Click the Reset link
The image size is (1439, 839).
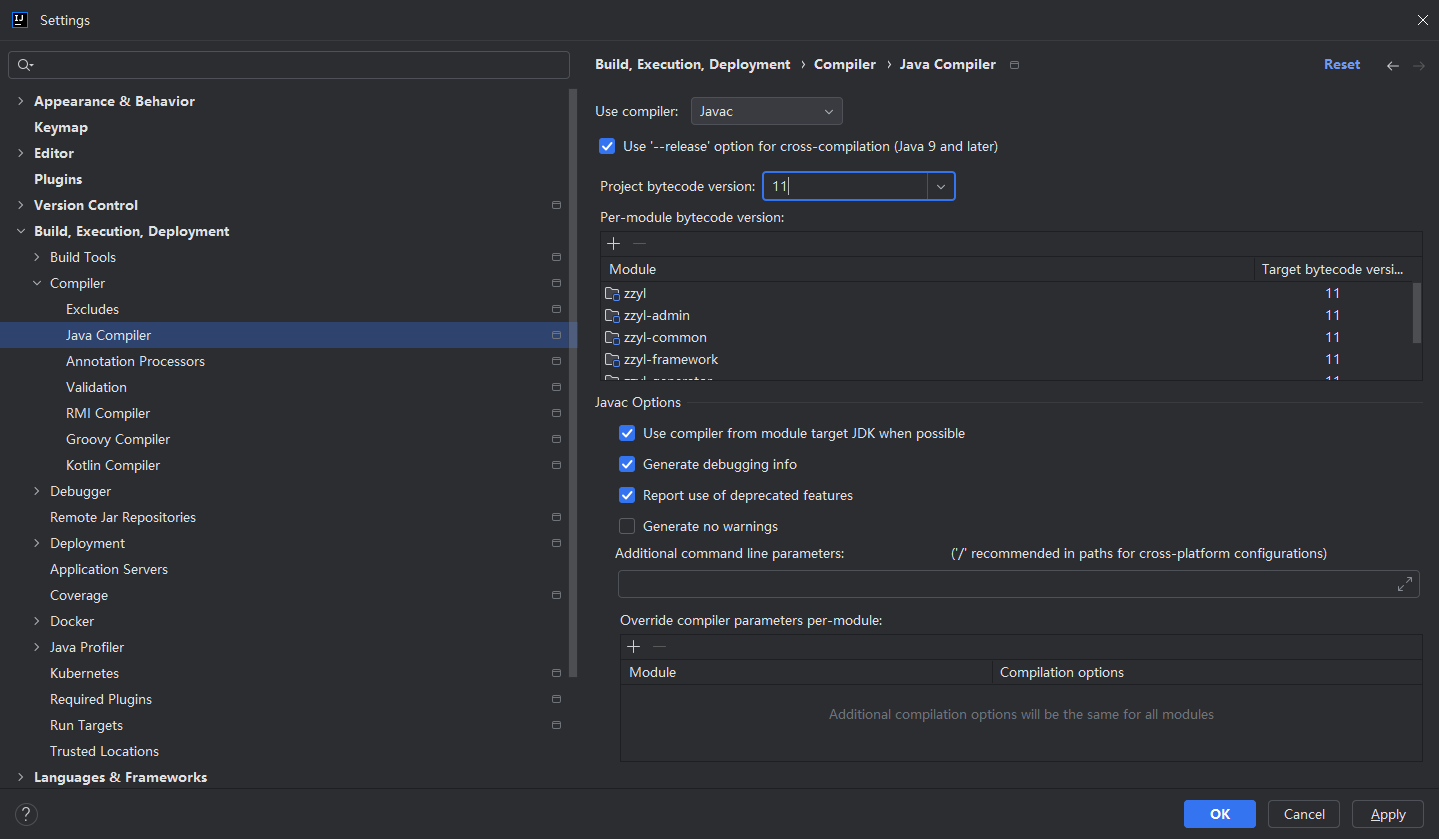point(1342,64)
